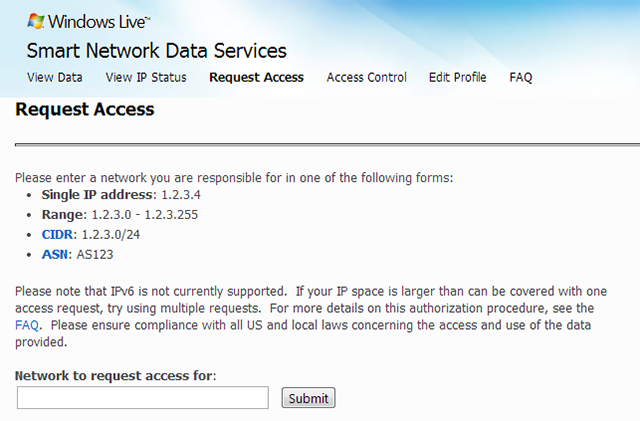This screenshot has width=640, height=421.
Task: Navigate to Edit Profile
Action: 457,77
